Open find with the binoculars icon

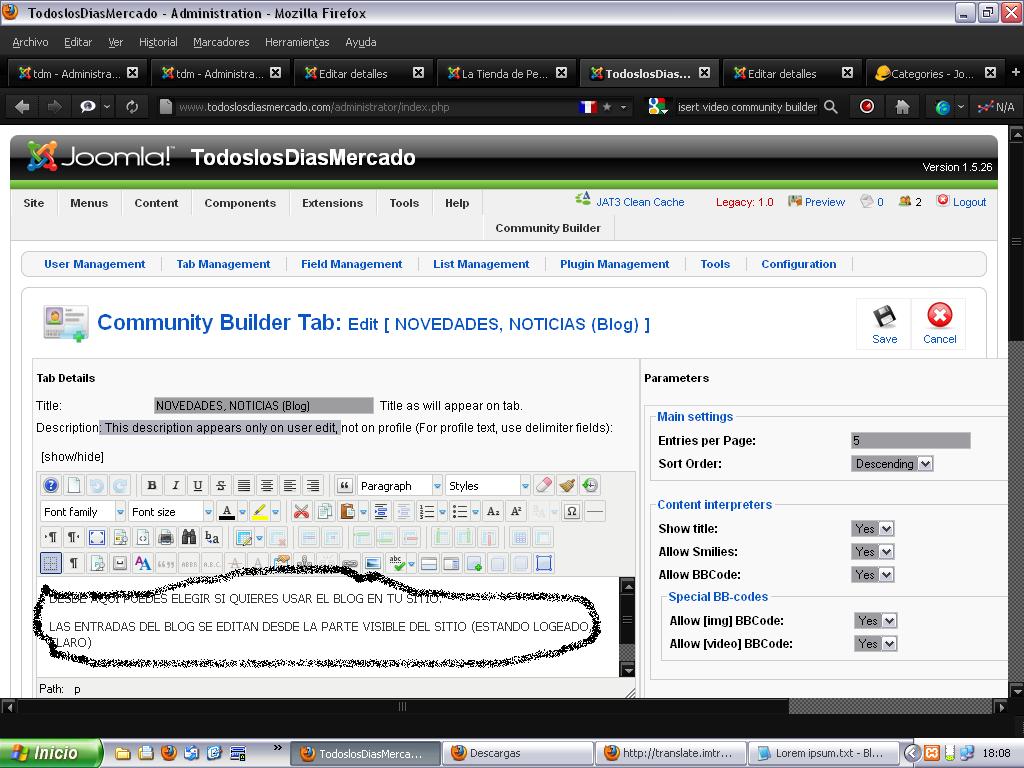click(189, 537)
